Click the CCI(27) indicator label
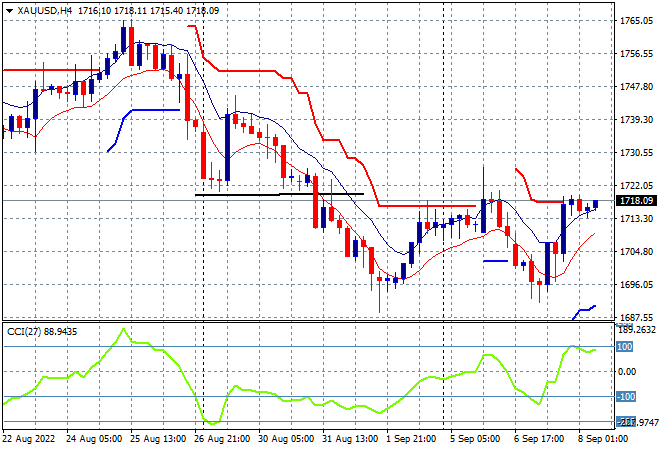 tap(24, 332)
